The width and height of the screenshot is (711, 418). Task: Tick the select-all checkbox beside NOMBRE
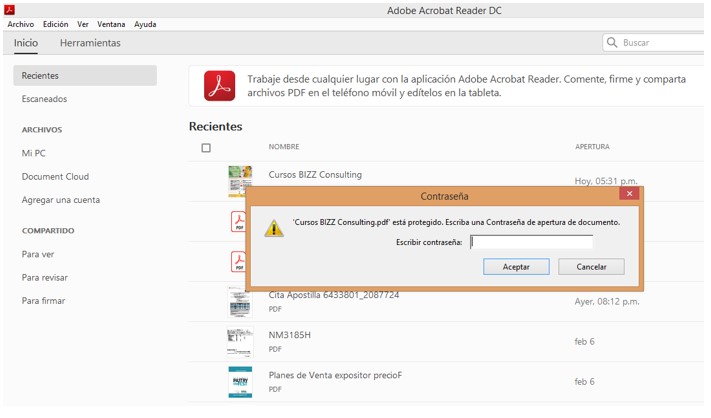click(x=206, y=148)
